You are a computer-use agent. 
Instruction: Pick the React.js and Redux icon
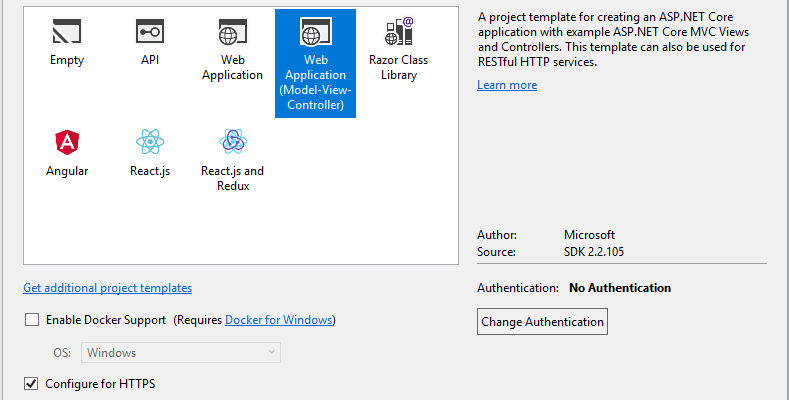(232, 142)
